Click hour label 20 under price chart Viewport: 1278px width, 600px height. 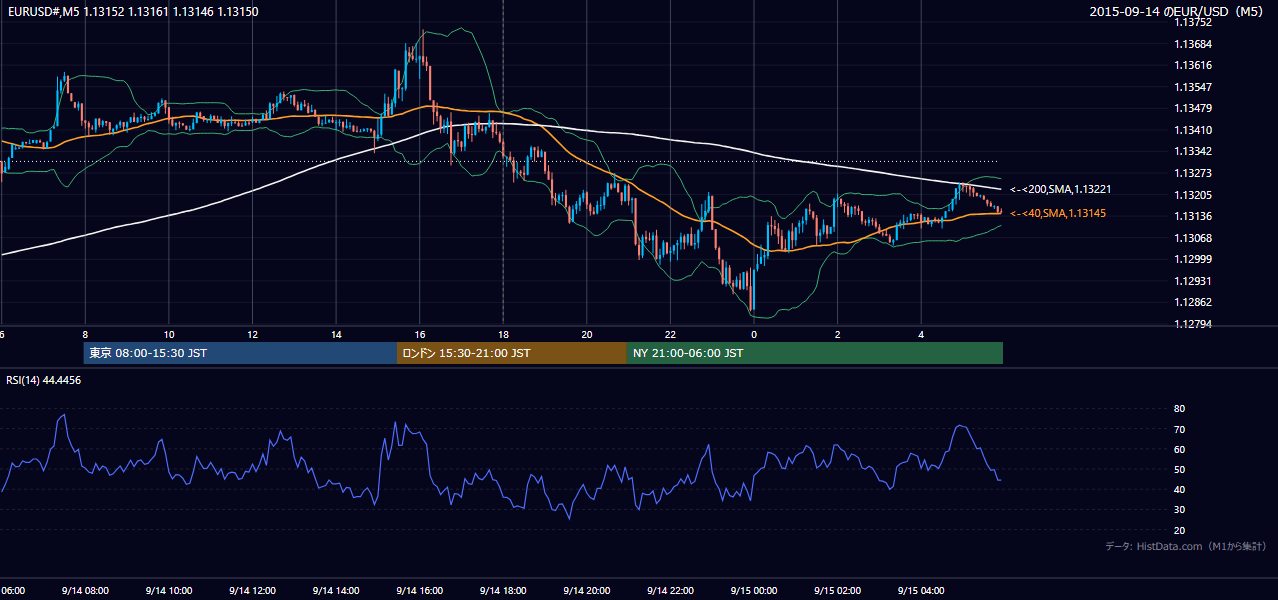point(587,335)
